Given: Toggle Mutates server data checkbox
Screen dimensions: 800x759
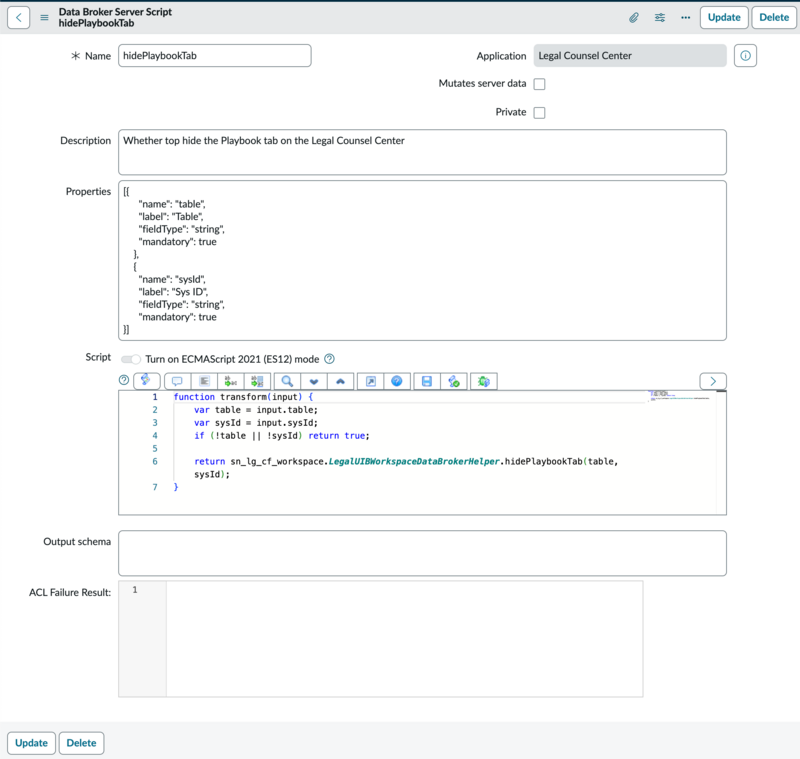Looking at the screenshot, I should [x=539, y=84].
